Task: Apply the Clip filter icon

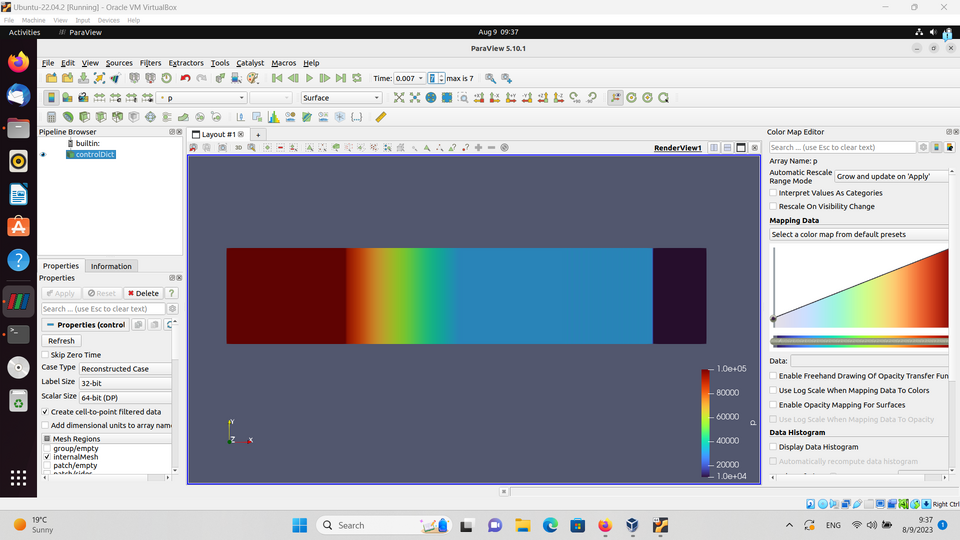Action: [84, 117]
